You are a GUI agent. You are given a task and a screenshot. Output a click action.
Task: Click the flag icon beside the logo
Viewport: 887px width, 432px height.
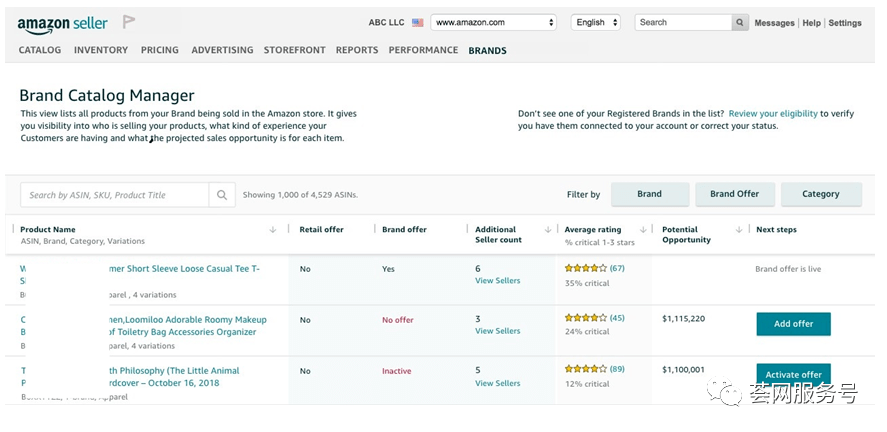[129, 22]
